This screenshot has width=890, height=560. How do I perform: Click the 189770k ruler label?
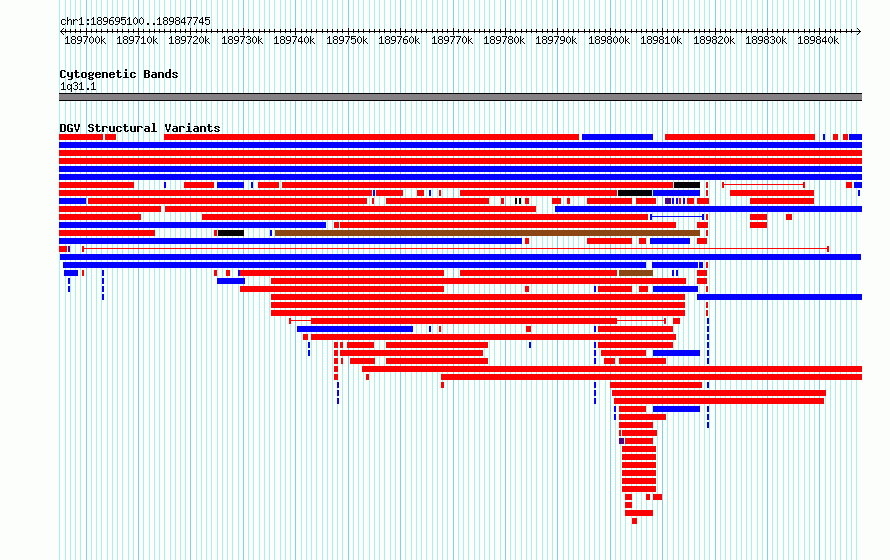pos(452,40)
